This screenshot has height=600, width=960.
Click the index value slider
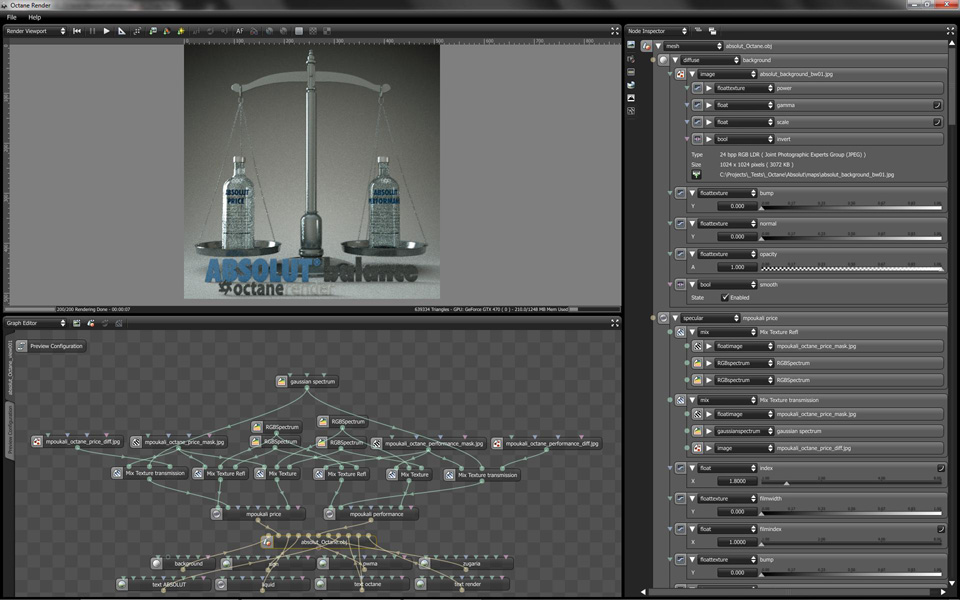pyautogui.click(x=851, y=481)
